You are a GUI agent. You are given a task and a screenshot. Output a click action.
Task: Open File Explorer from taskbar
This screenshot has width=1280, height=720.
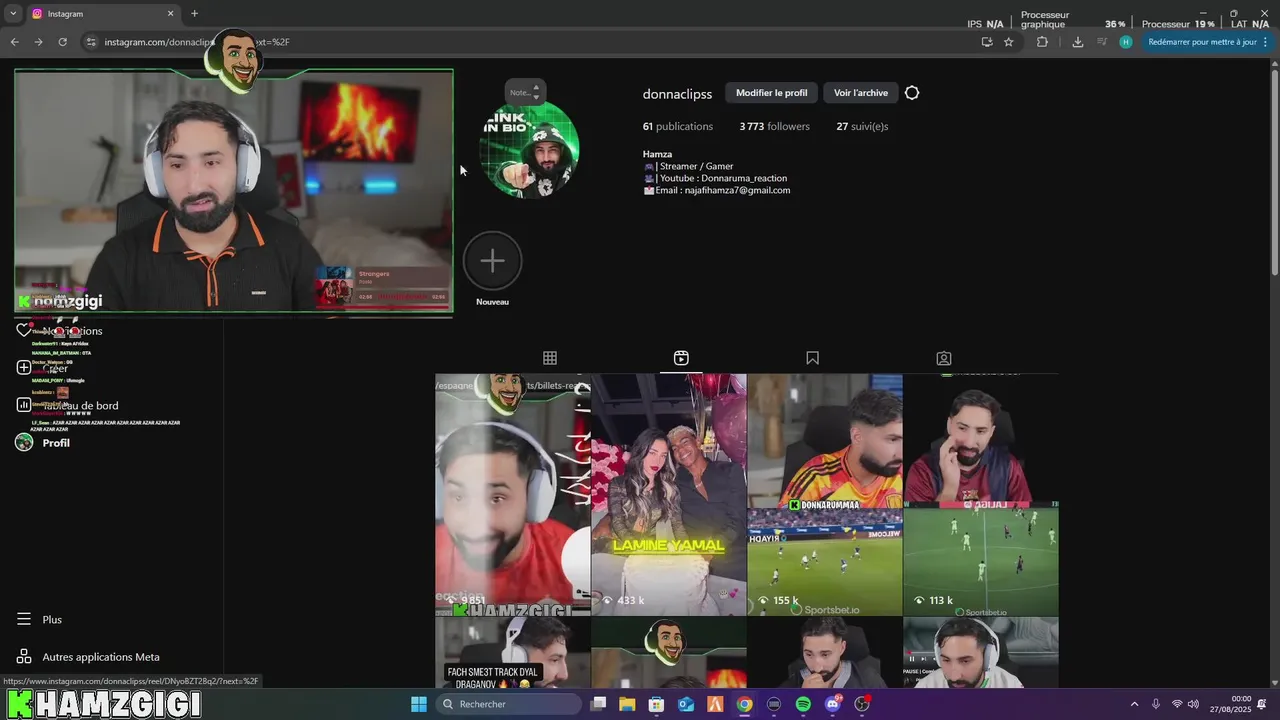pos(627,704)
